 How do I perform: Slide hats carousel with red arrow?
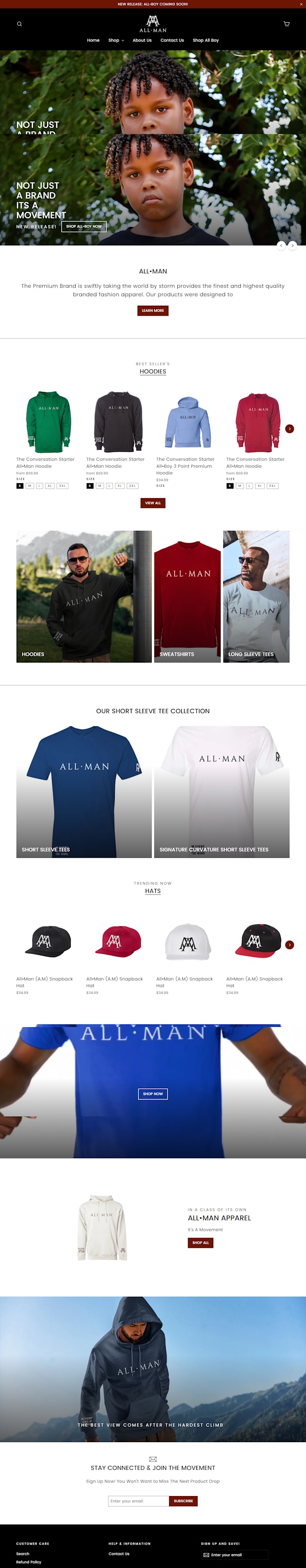[x=289, y=944]
